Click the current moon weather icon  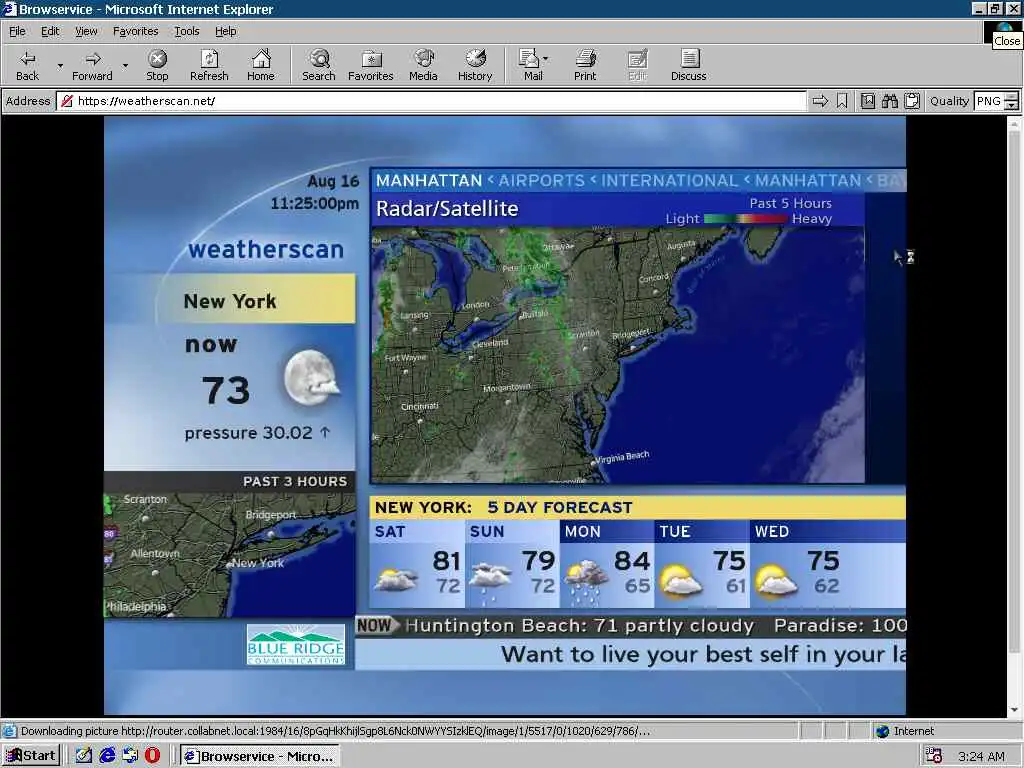click(312, 378)
